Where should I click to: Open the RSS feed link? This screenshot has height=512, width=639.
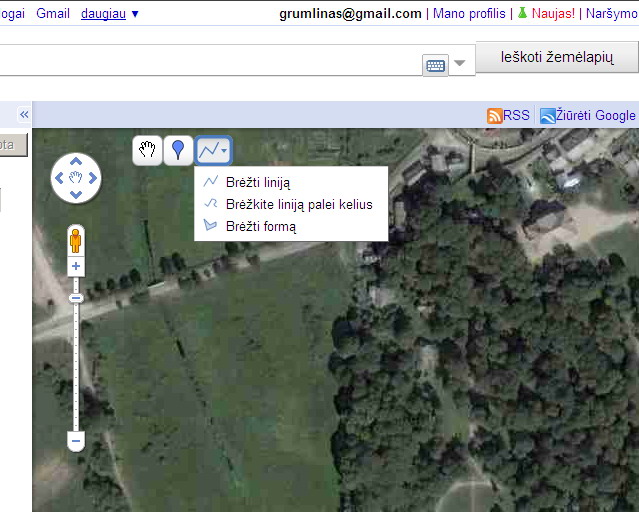pos(508,115)
